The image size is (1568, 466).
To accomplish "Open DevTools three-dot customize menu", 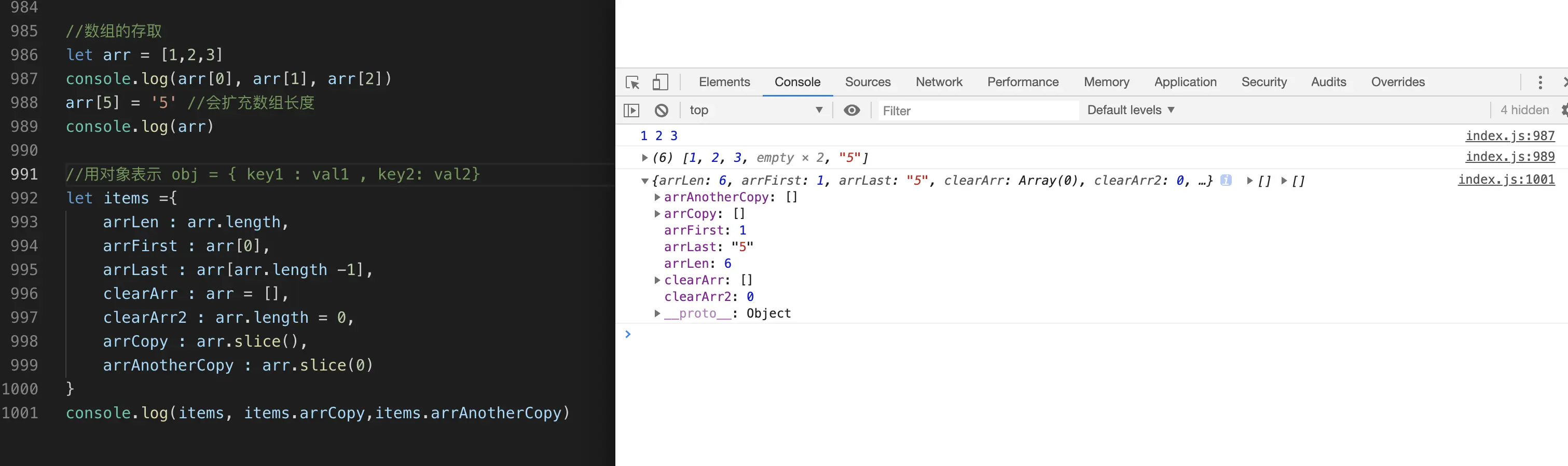I will [x=1541, y=82].
